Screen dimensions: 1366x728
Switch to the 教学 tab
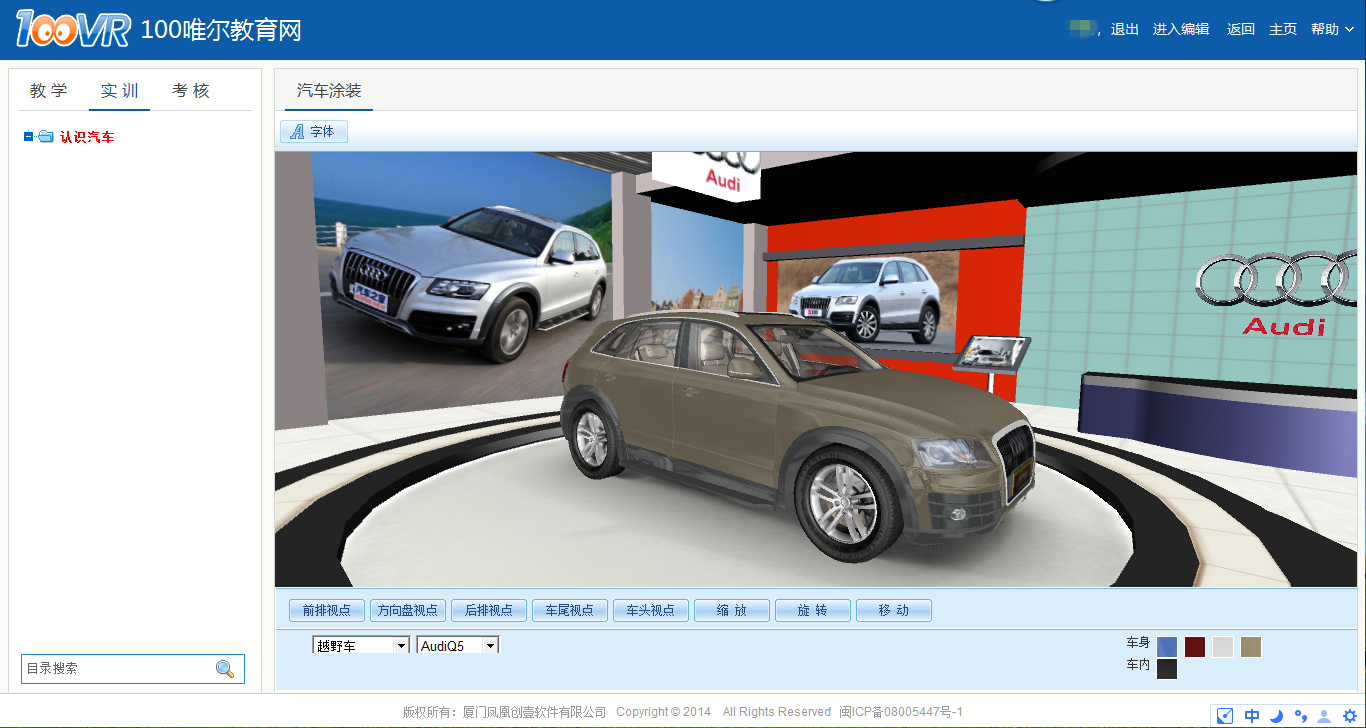click(49, 91)
